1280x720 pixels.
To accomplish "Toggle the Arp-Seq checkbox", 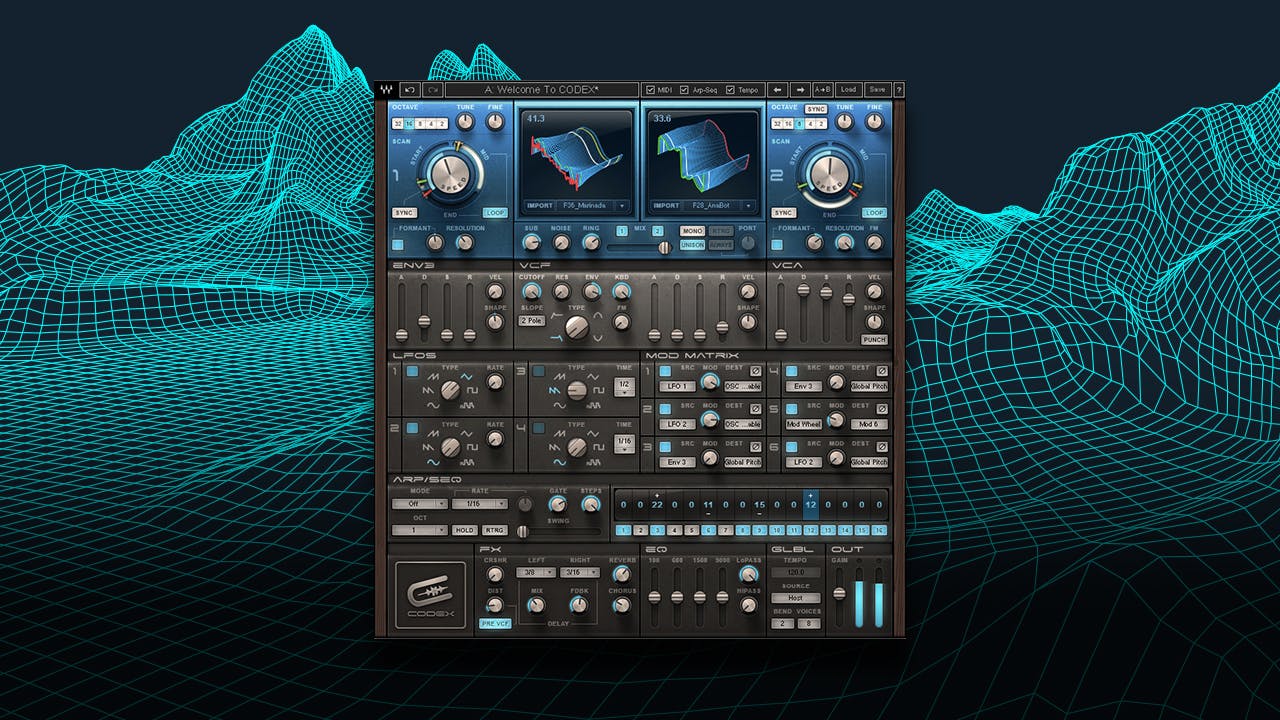I will (x=684, y=89).
